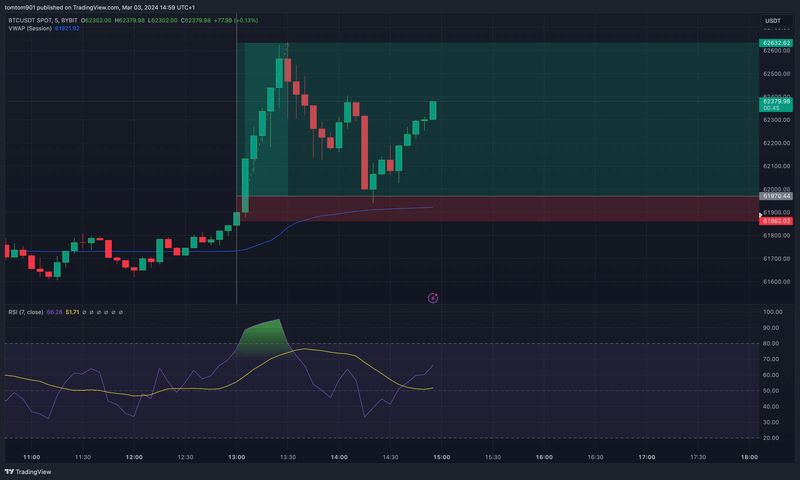The width and height of the screenshot is (800, 480).
Task: Click the grey entry price label 61970.44
Action: pos(776,196)
